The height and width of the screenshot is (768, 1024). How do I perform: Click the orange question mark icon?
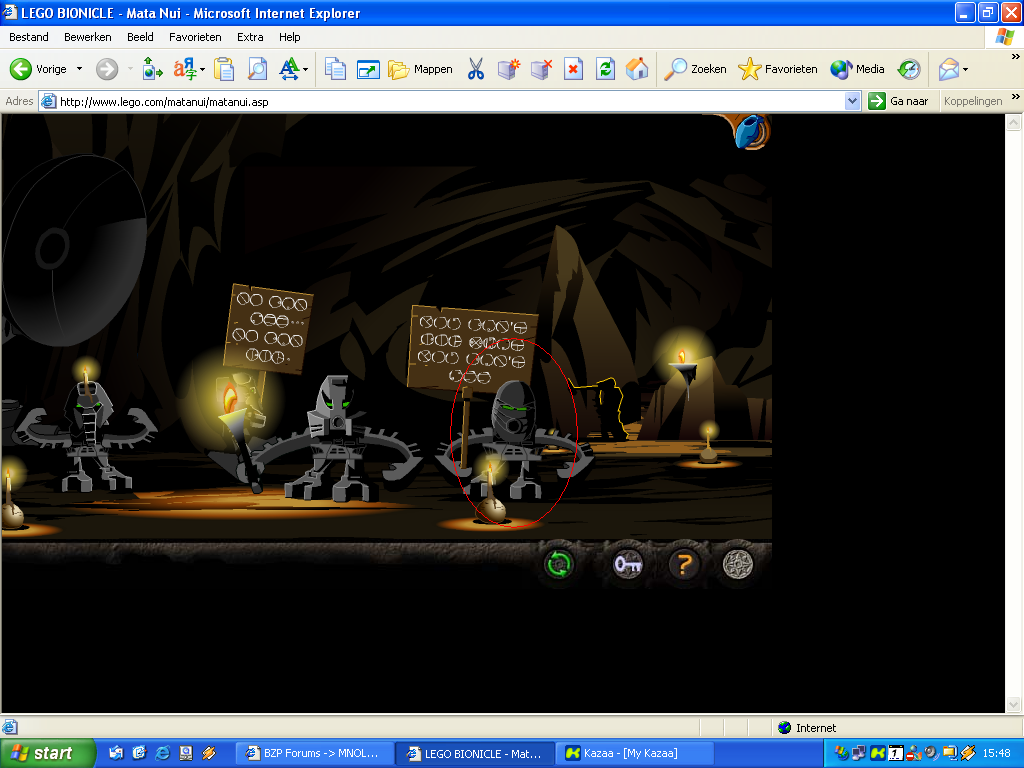coord(683,564)
